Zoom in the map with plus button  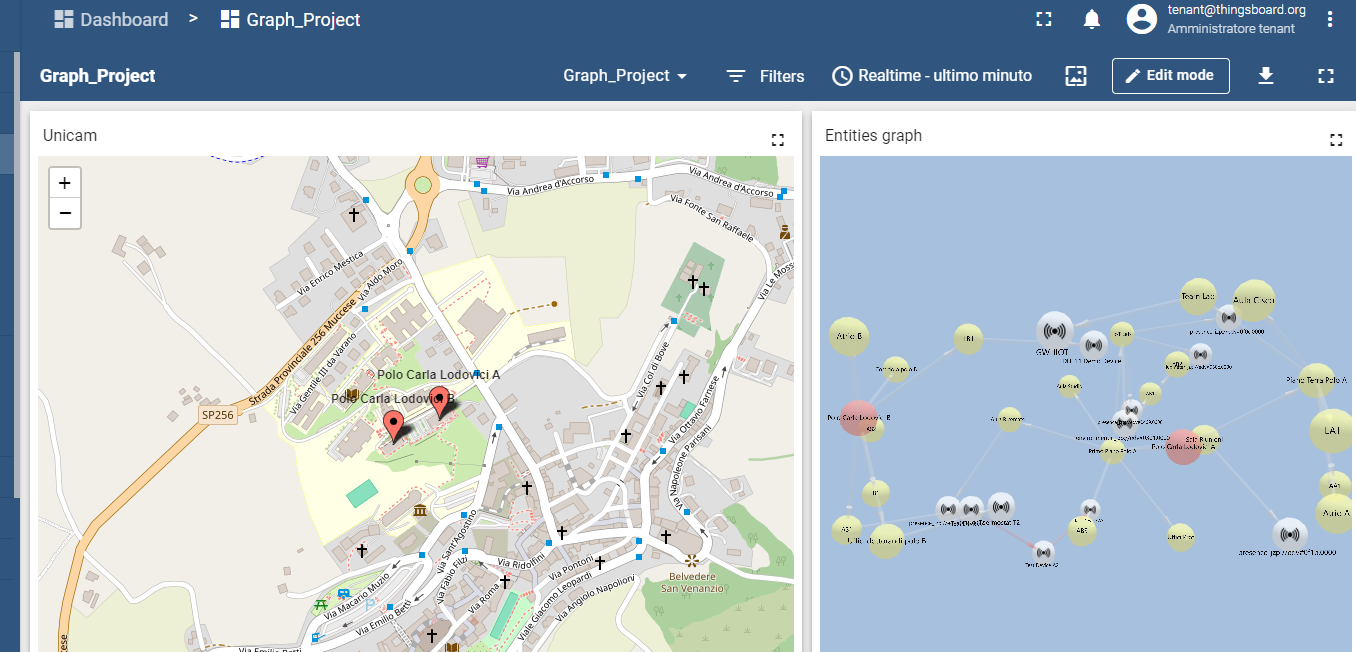point(65,183)
